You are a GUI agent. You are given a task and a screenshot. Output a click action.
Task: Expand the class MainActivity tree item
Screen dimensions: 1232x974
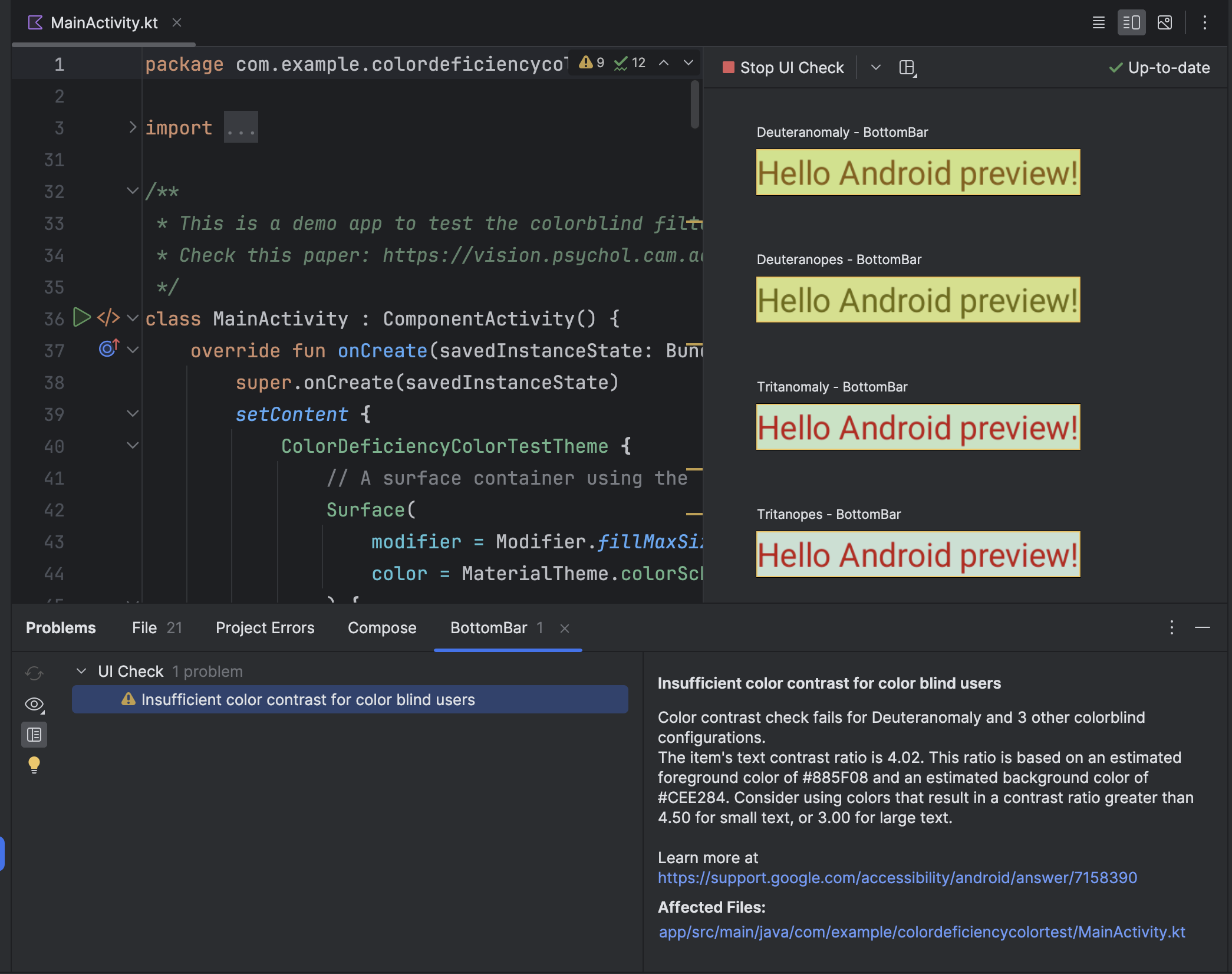pos(130,318)
